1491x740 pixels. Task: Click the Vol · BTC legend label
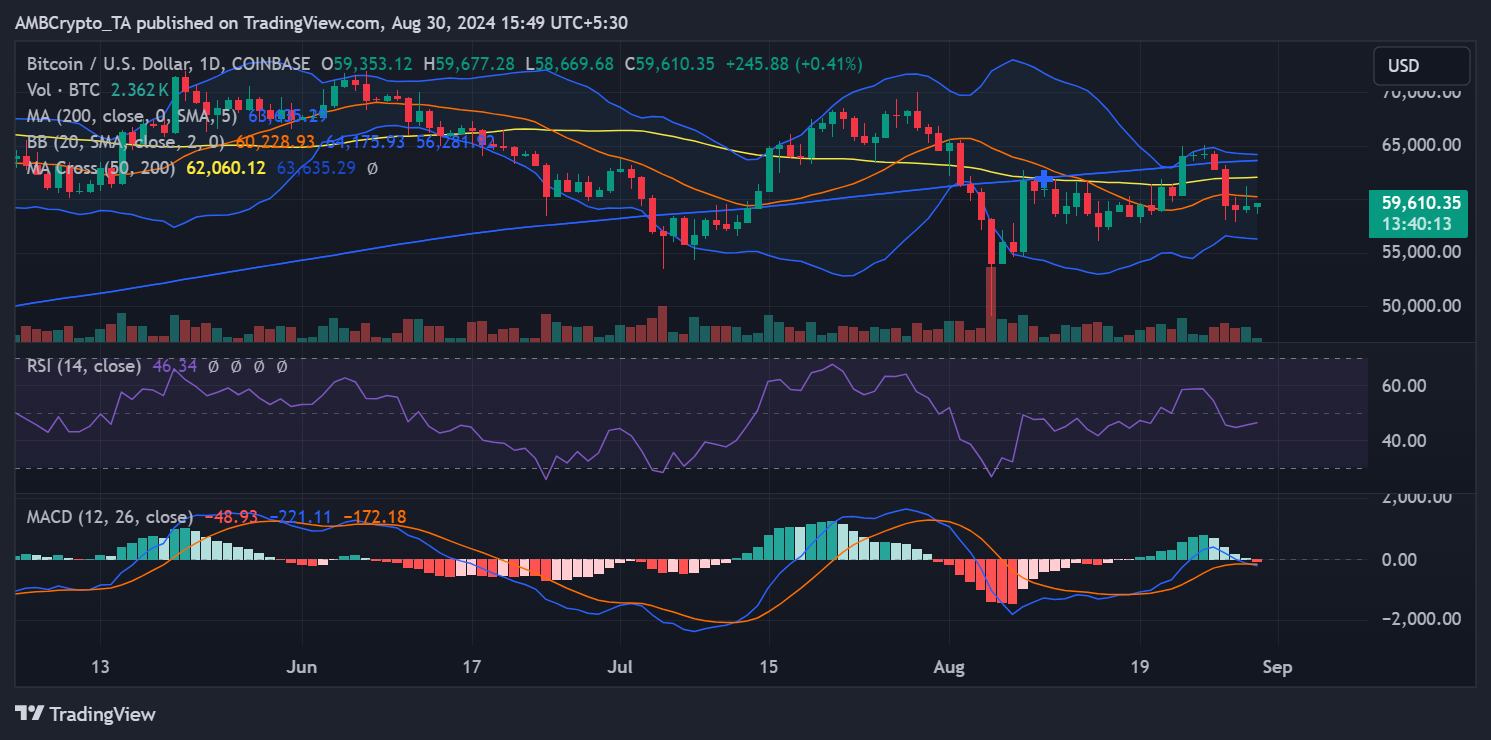(x=62, y=89)
